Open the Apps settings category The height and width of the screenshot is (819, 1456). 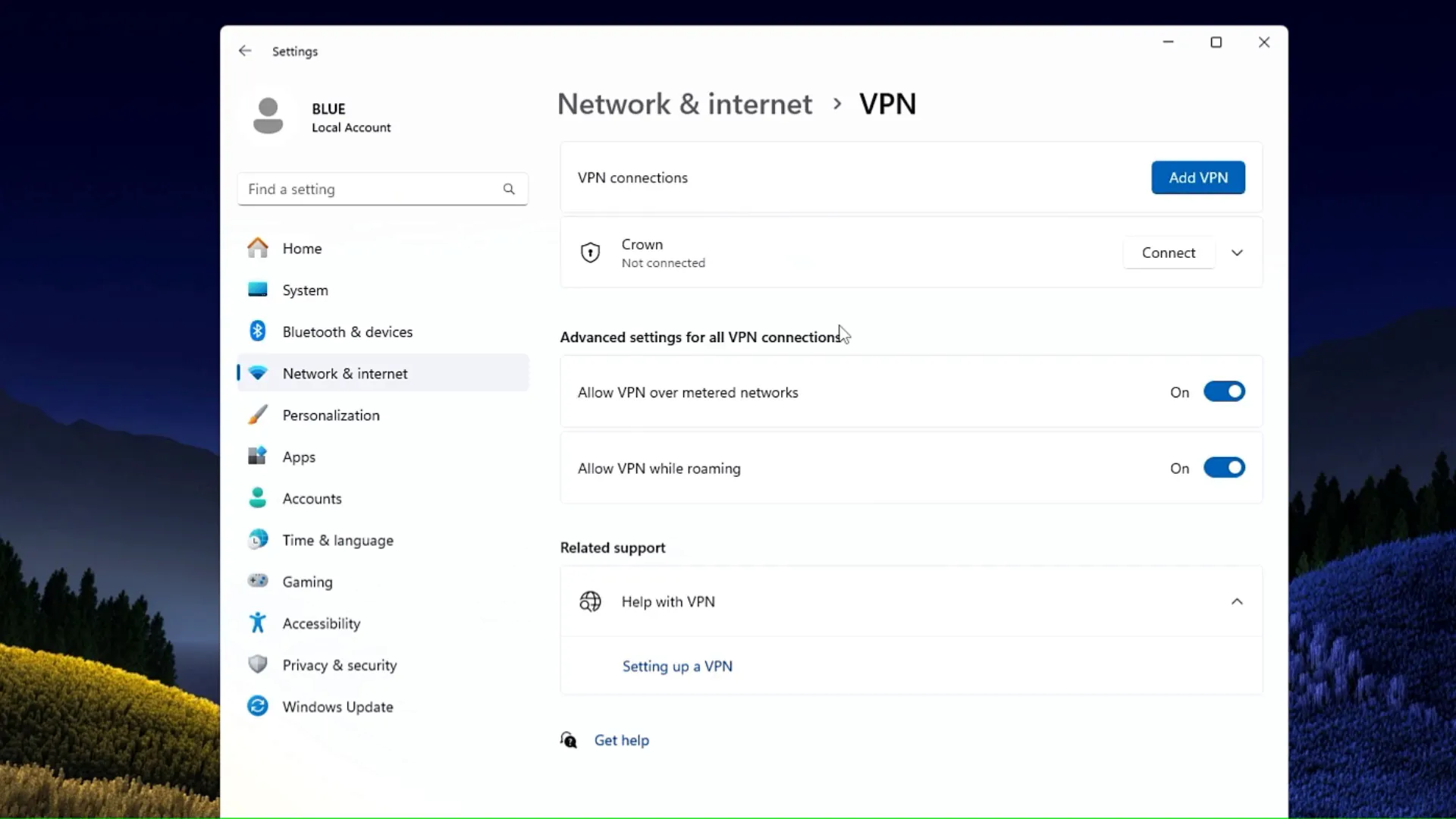click(383, 457)
